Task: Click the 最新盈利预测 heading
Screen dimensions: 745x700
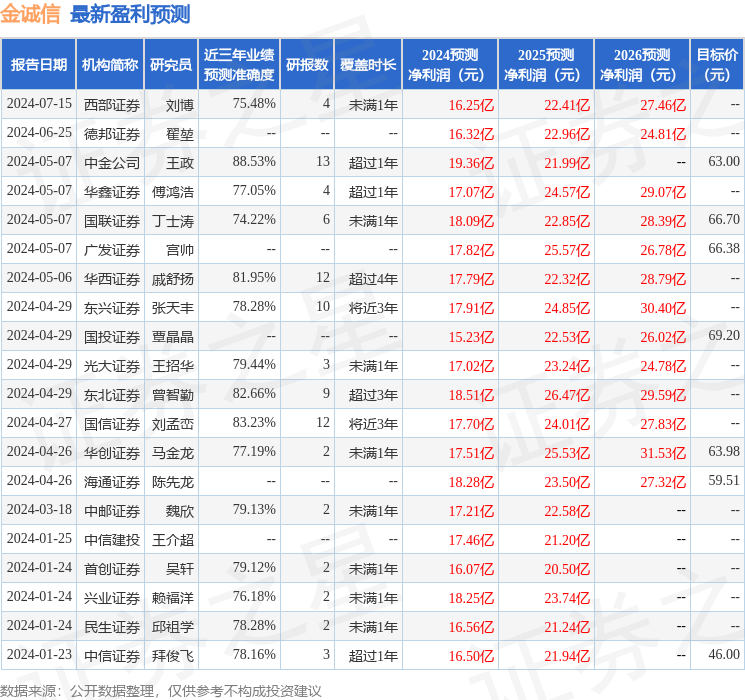Action: (130, 14)
